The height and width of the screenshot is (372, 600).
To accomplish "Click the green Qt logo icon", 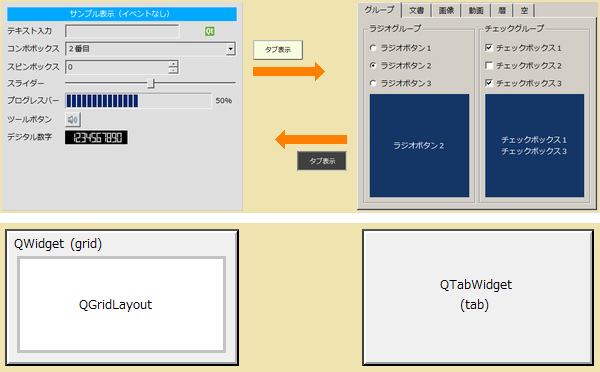I will click(x=209, y=31).
